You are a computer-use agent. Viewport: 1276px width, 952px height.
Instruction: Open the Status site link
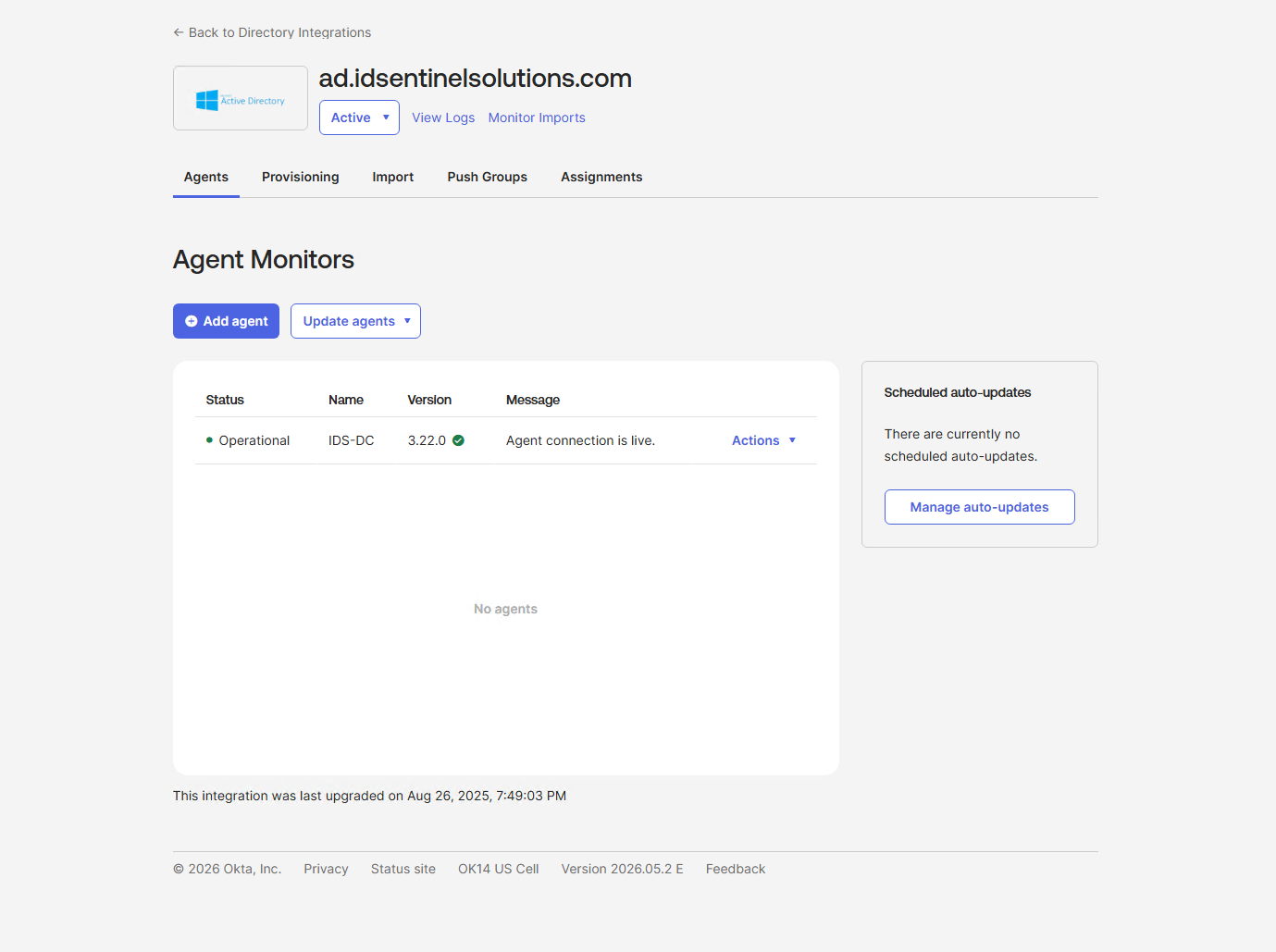[x=403, y=869]
